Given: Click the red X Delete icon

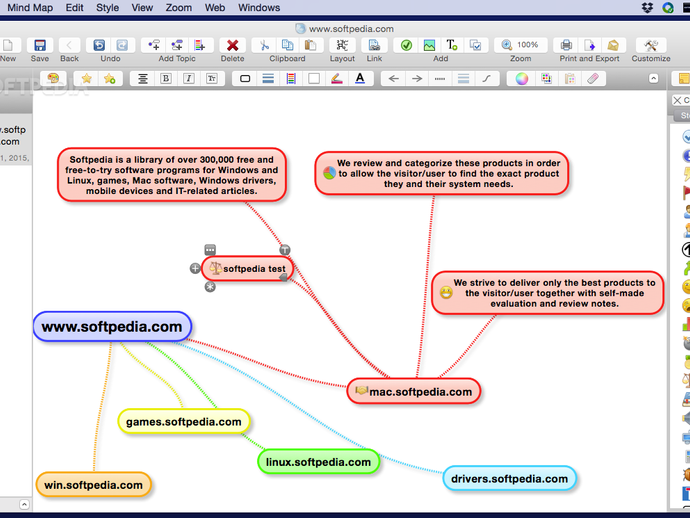Looking at the screenshot, I should tap(232, 45).
